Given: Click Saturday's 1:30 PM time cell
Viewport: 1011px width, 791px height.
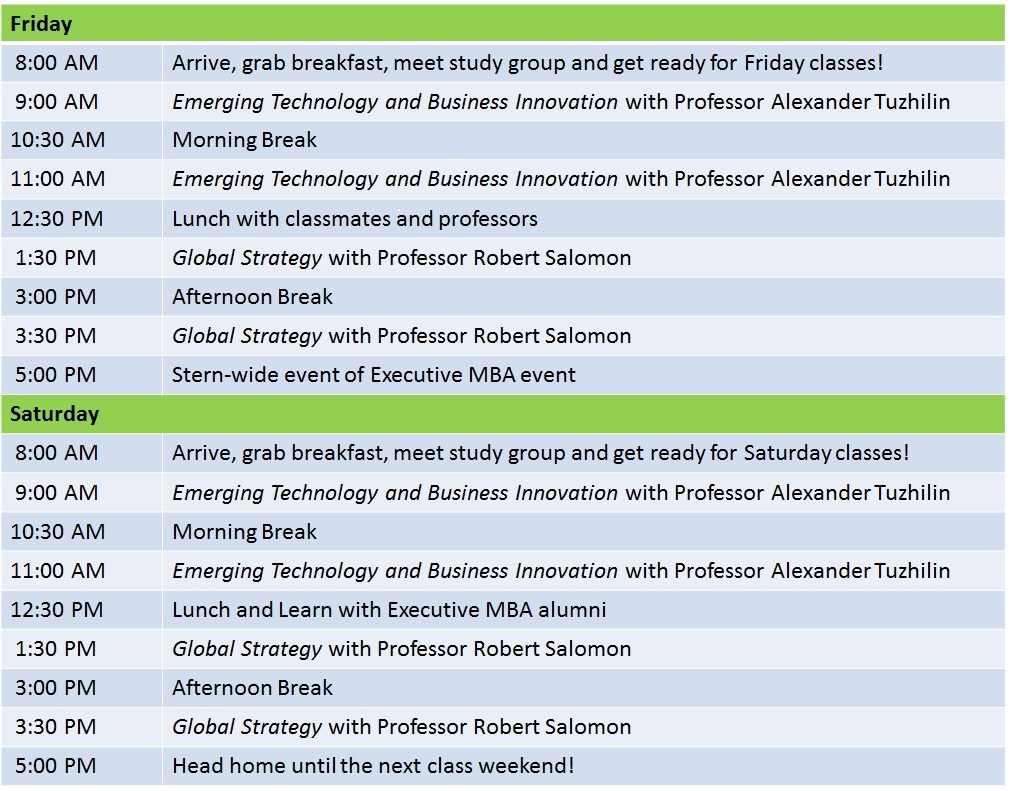Looking at the screenshot, I should [57, 649].
